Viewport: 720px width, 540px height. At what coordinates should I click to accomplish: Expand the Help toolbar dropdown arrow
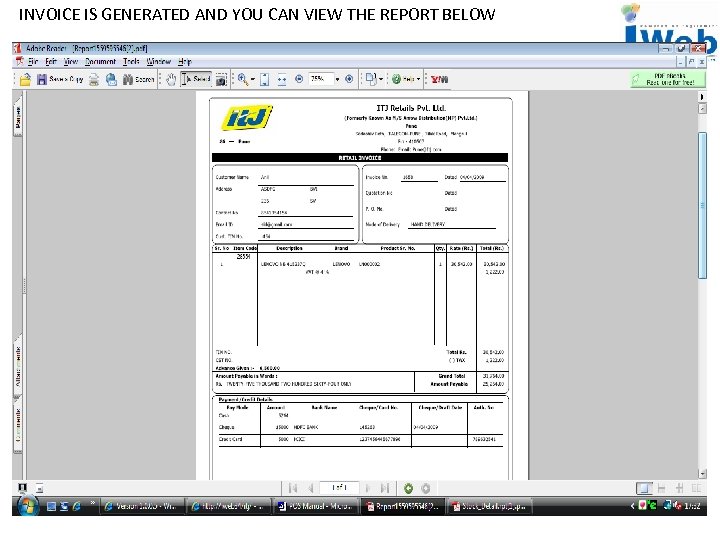tap(418, 79)
